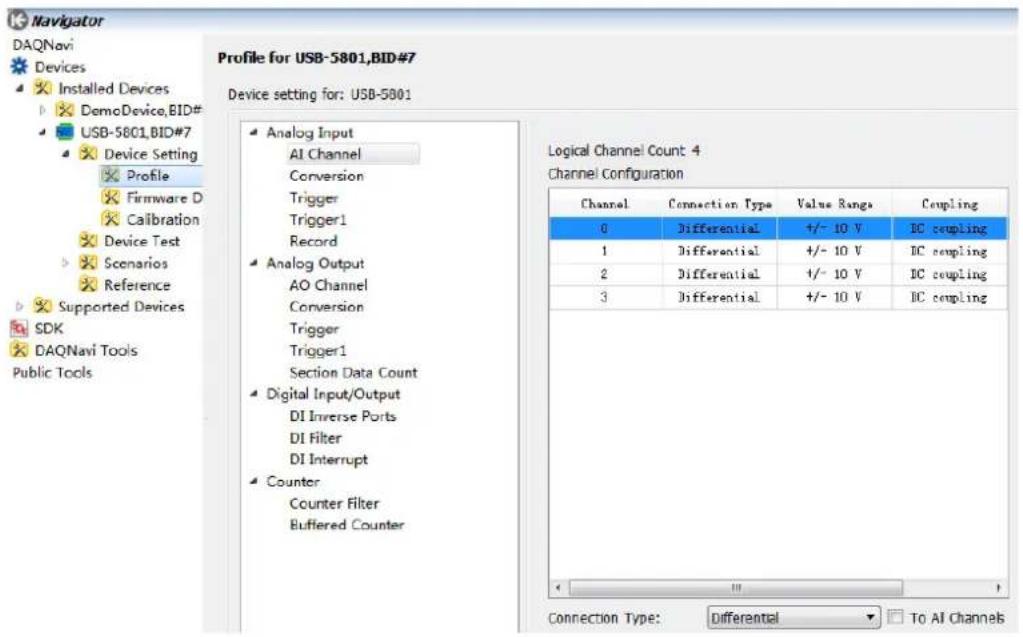Viewport: 1023px width, 637px height.
Task: Click the Device Setting tools icon
Action: (88, 153)
